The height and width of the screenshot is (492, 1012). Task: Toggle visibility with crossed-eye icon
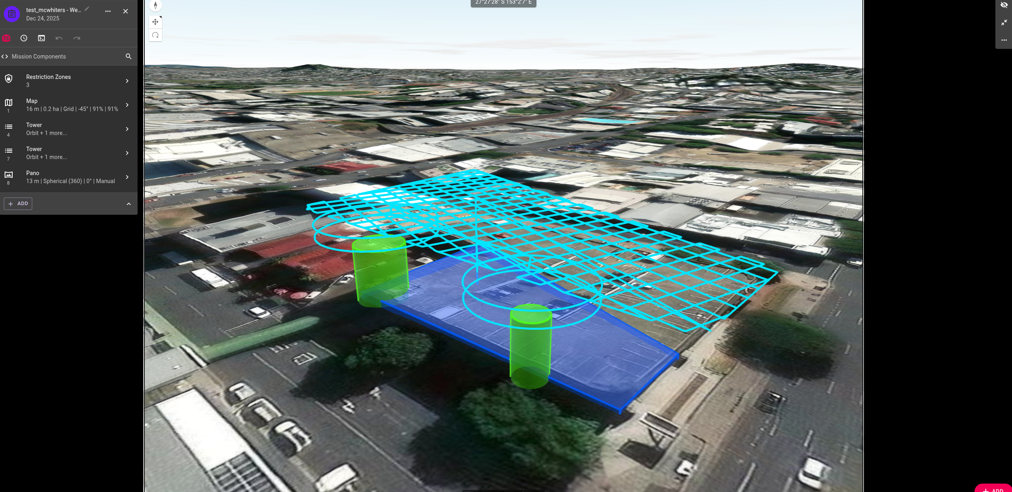1004,6
